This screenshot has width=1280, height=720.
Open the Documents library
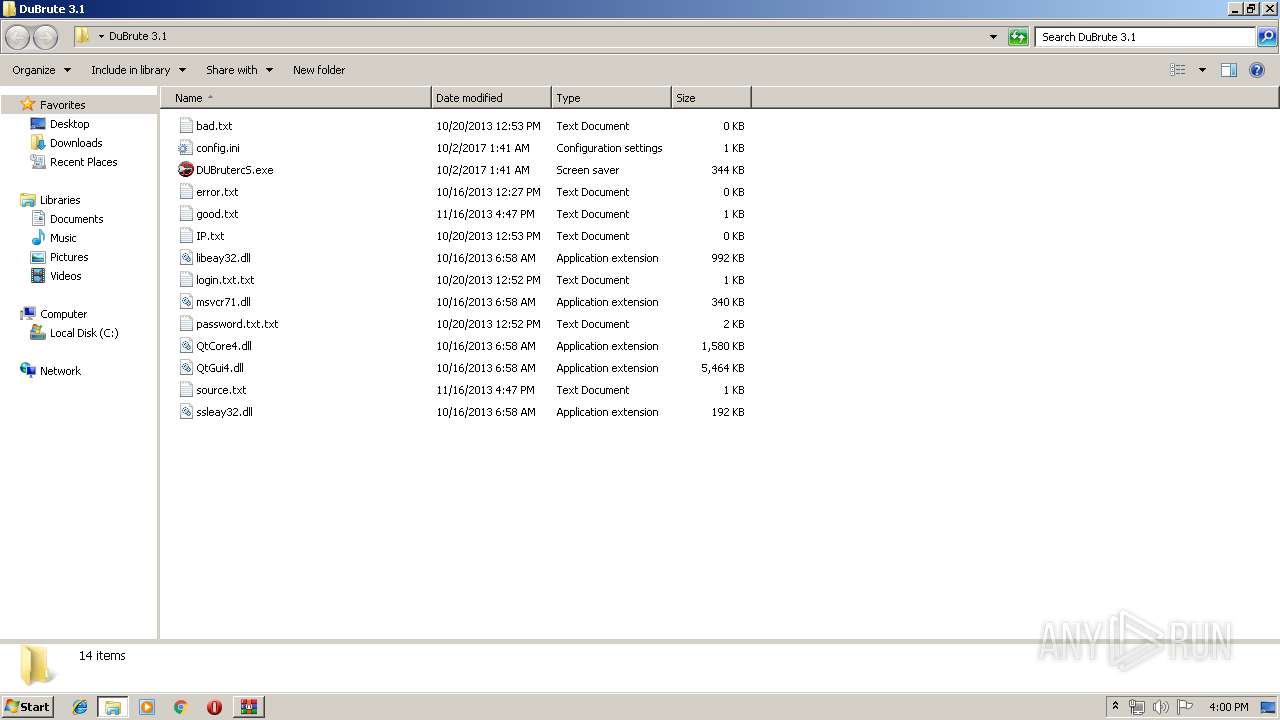click(x=76, y=219)
